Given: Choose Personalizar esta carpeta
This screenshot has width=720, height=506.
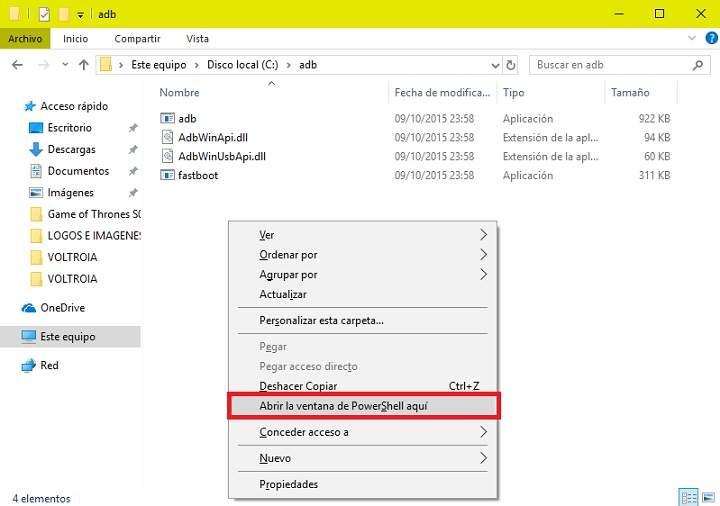Looking at the screenshot, I should click(363, 320).
